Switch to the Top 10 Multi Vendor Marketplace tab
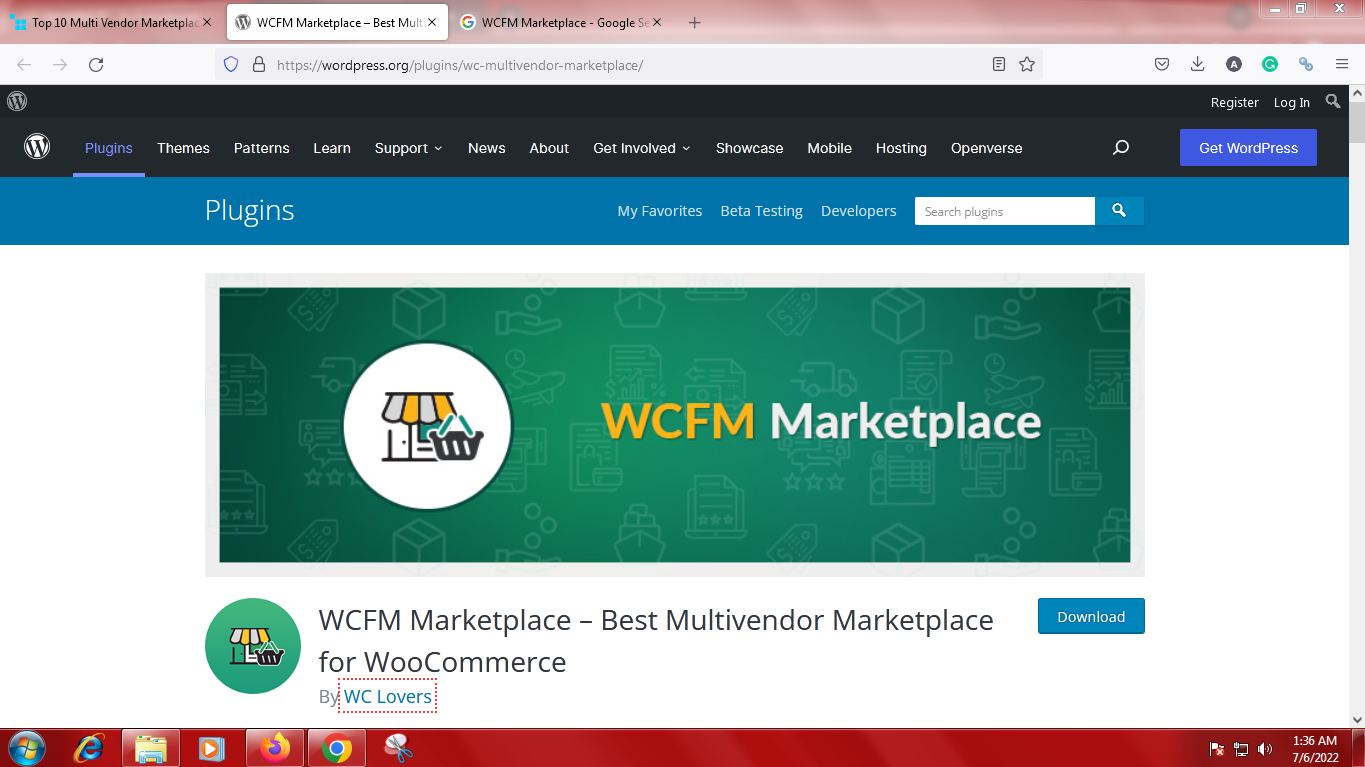Viewport: 1365px width, 767px height. tap(108, 22)
